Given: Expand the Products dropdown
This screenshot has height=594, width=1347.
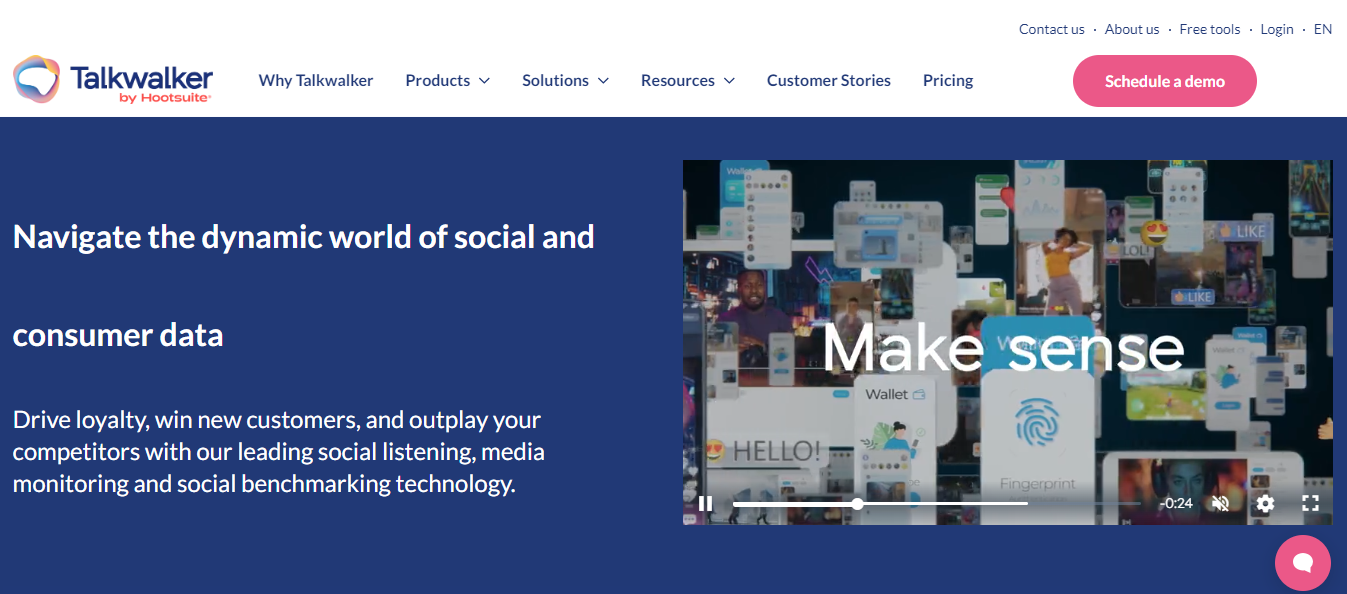Looking at the screenshot, I should tap(447, 80).
